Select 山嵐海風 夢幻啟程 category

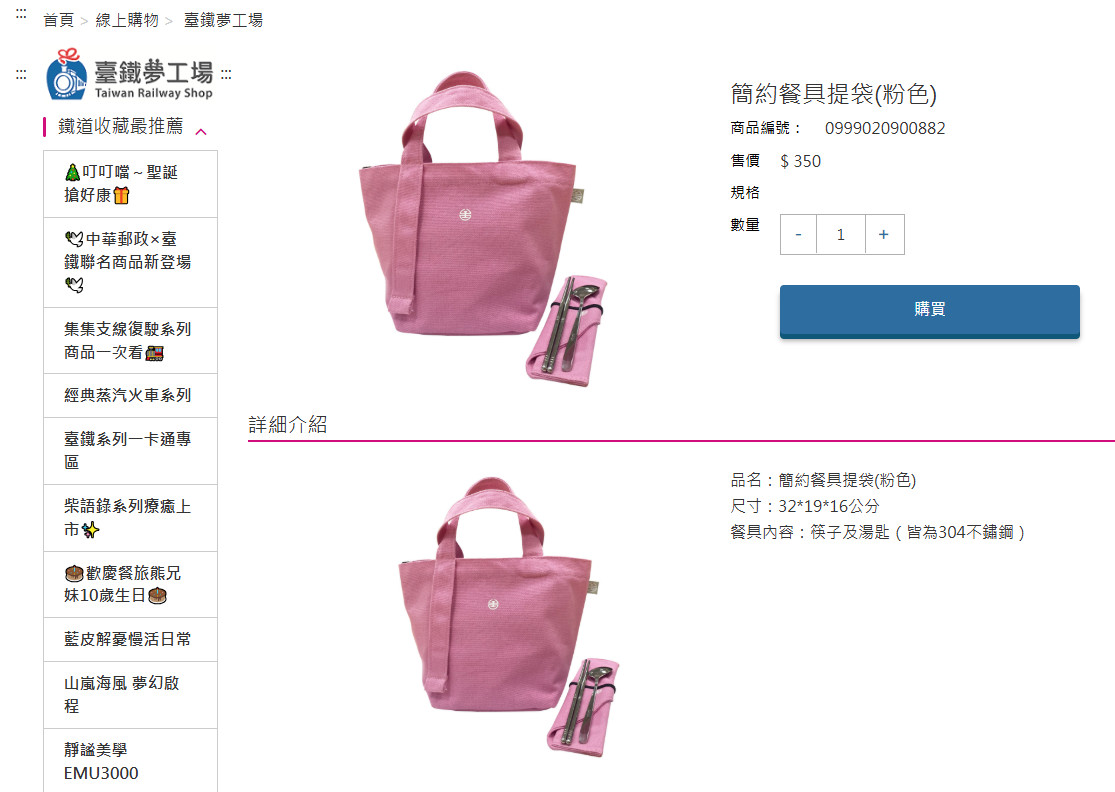click(x=130, y=695)
